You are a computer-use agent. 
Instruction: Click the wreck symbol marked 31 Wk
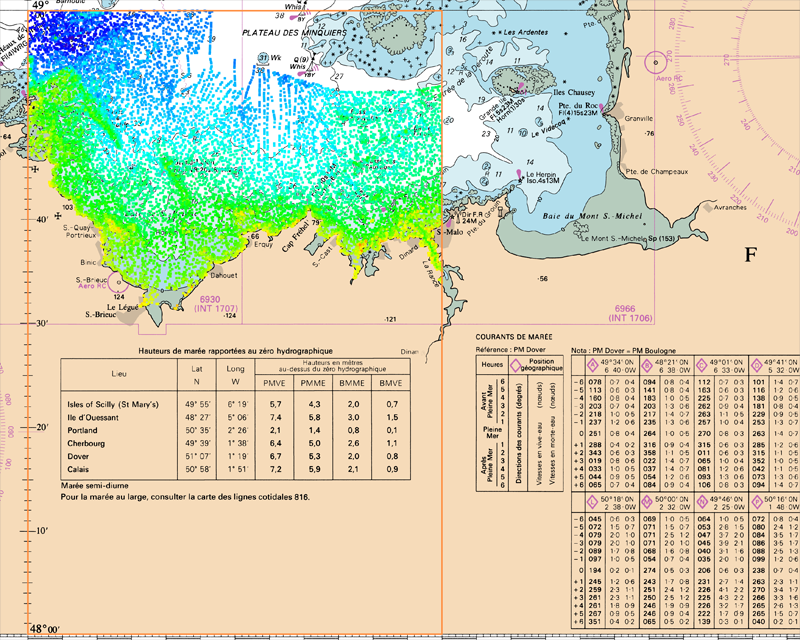(x=263, y=58)
